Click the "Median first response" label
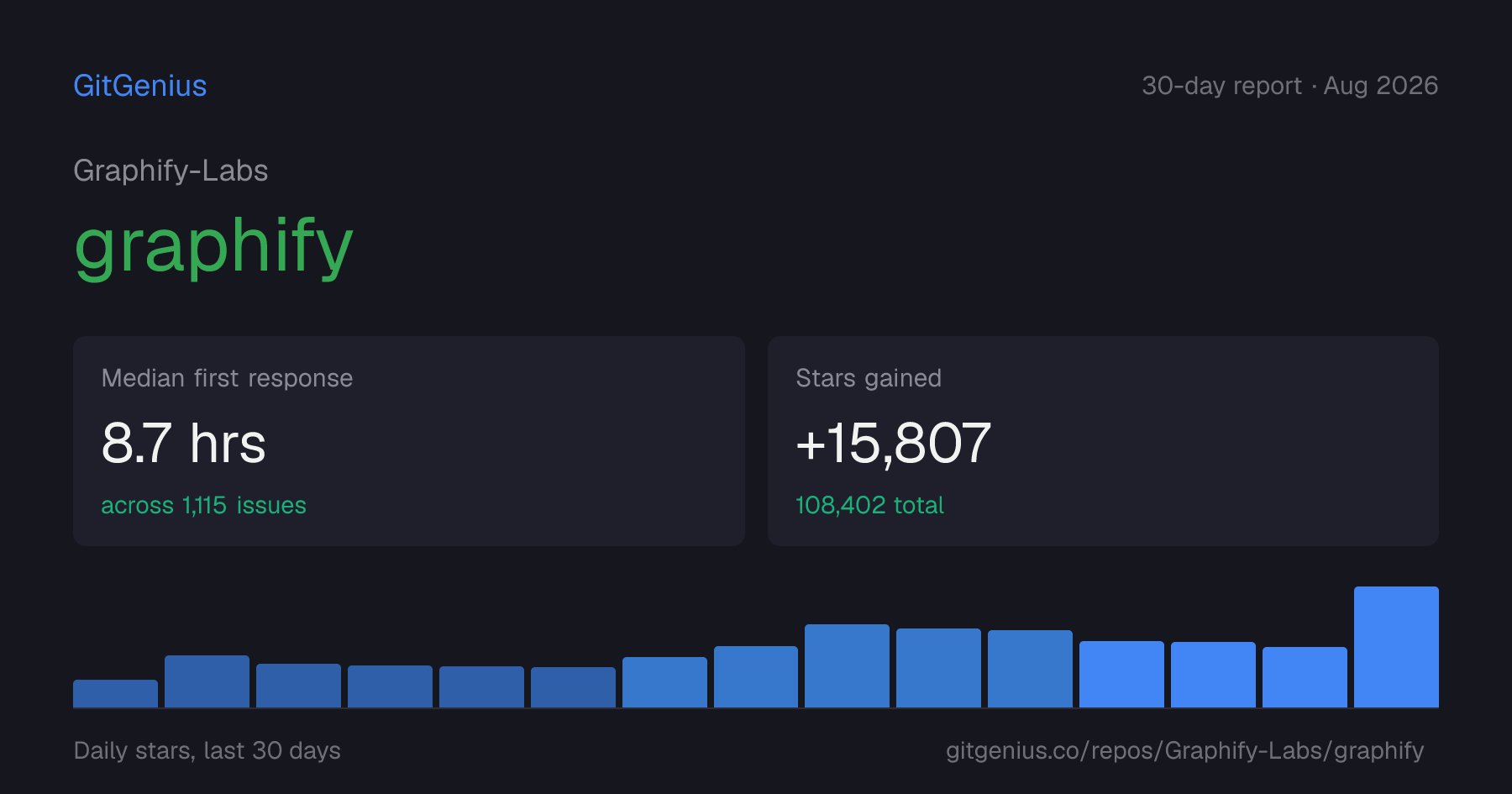1512x794 pixels. tap(227, 378)
